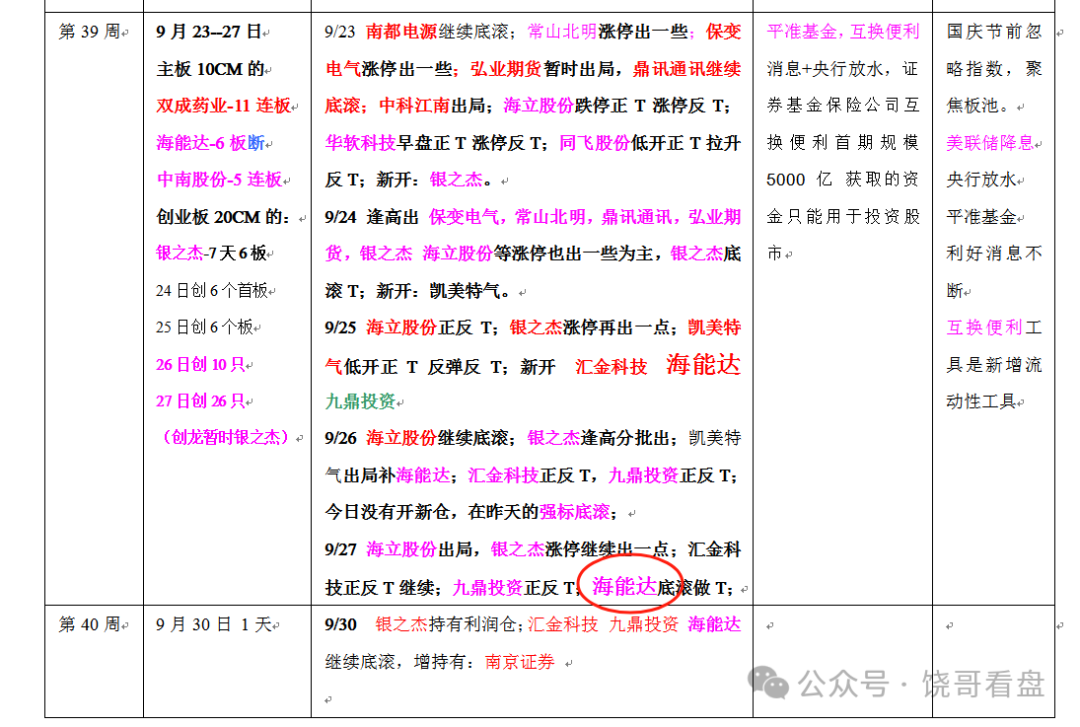Click the "9/26" date label

[340, 438]
